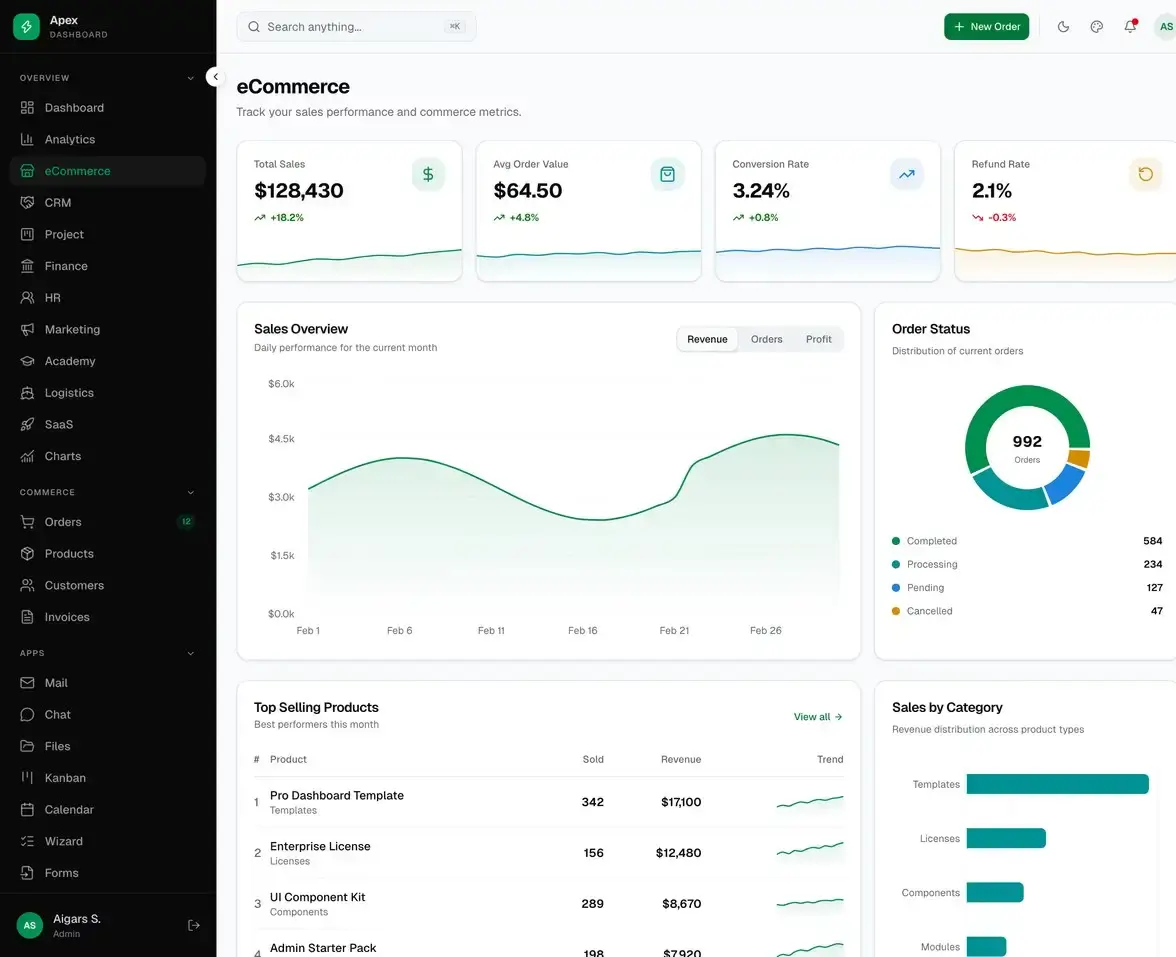Go to Logistics in the sidebar
Viewport: 1176px width, 957px height.
tap(107, 393)
